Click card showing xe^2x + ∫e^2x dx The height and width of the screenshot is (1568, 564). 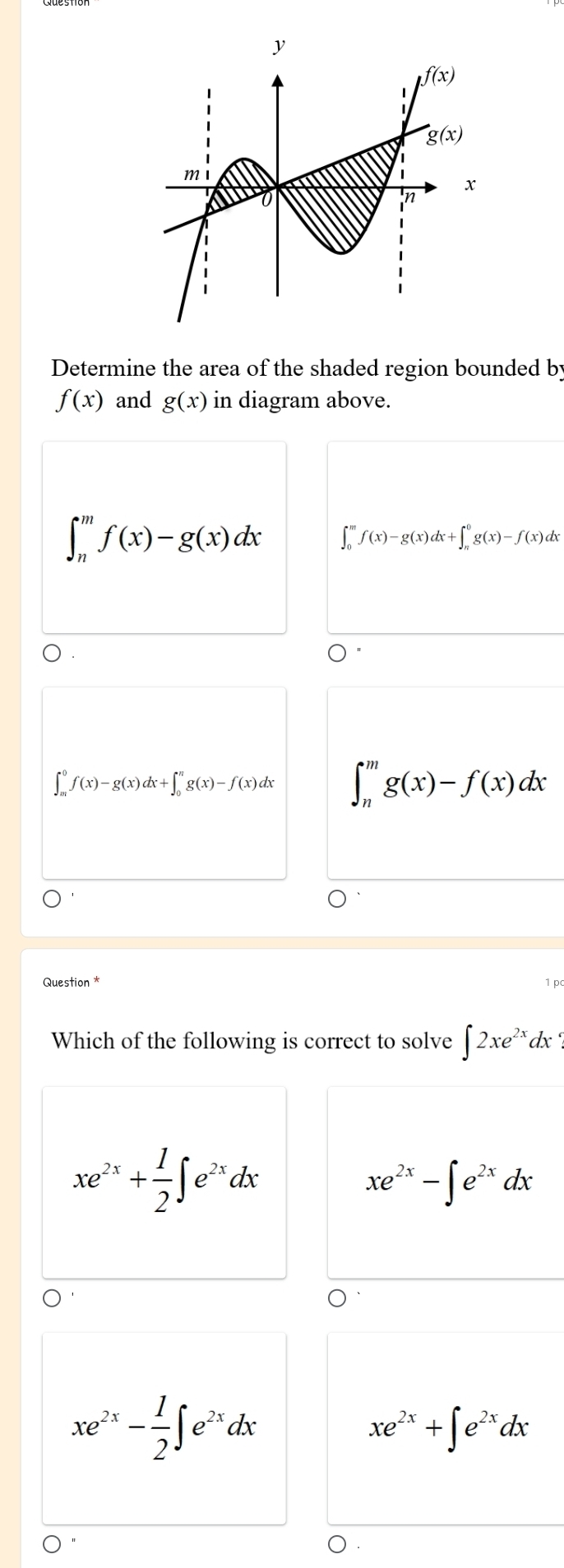pyautogui.click(x=446, y=1428)
